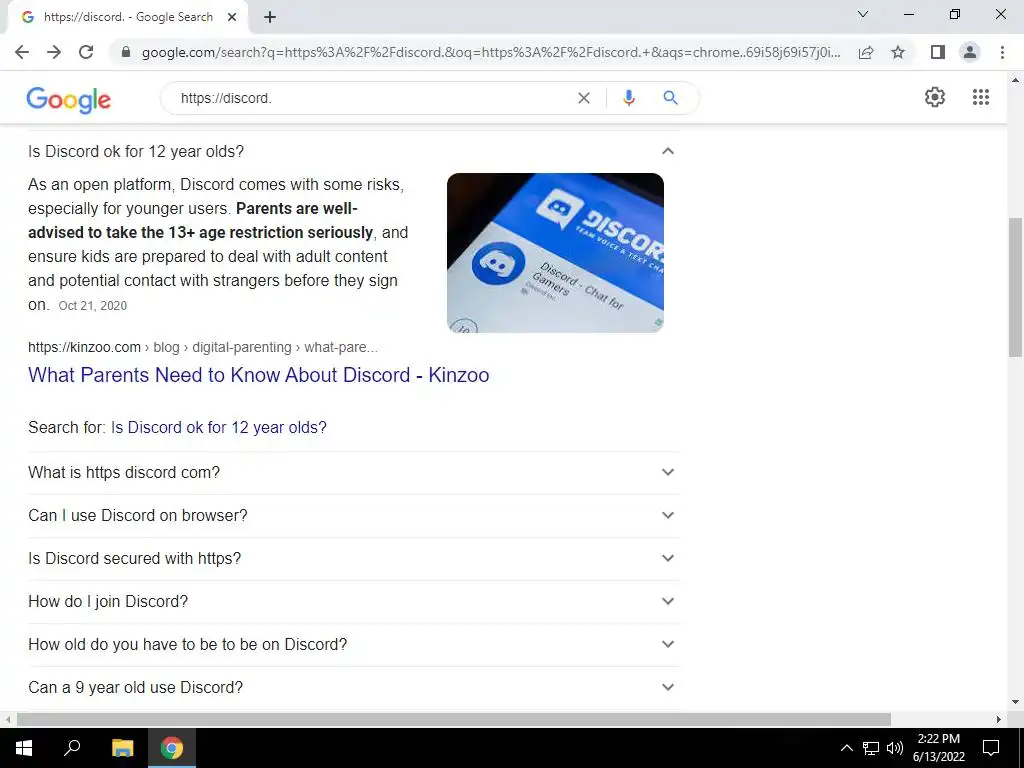Click the horizontal scrollbar thumb

tap(454, 719)
